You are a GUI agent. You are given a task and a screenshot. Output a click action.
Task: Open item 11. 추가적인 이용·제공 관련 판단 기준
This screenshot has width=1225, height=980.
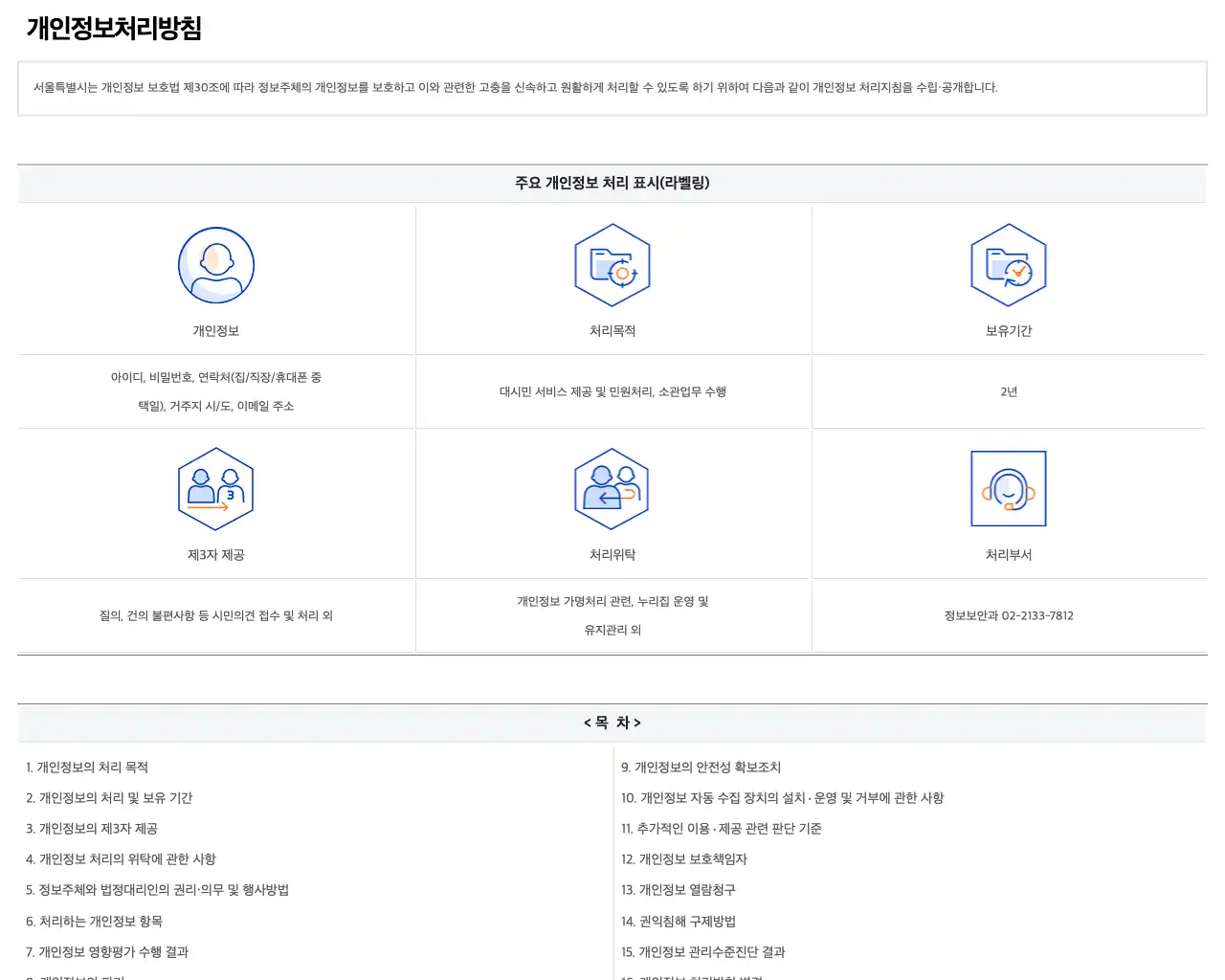tap(721, 829)
